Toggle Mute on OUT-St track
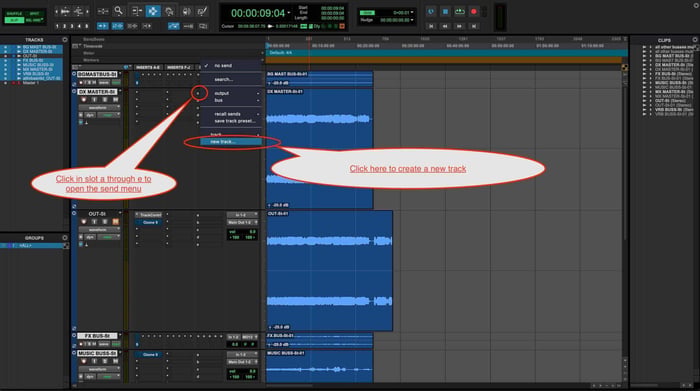 (x=116, y=222)
